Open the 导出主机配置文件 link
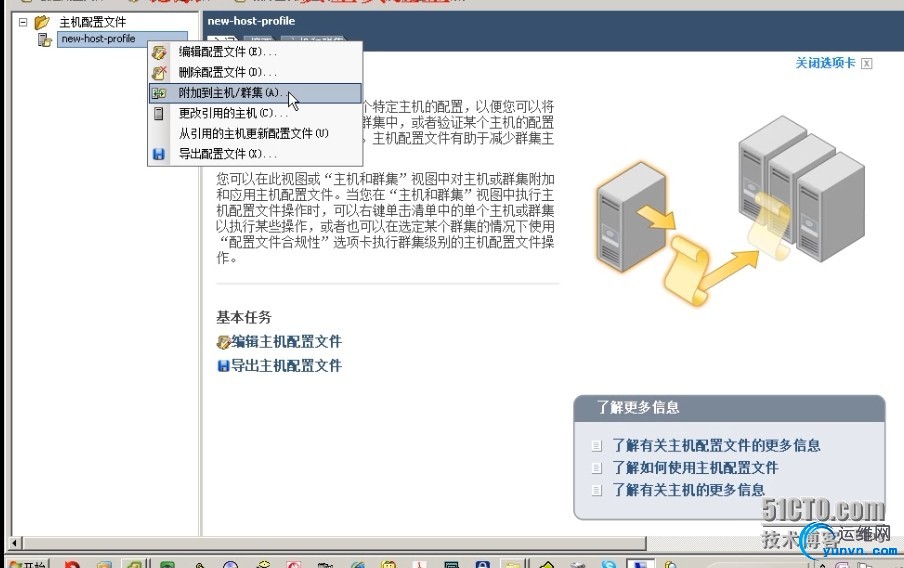The width and height of the screenshot is (904, 568). point(287,366)
